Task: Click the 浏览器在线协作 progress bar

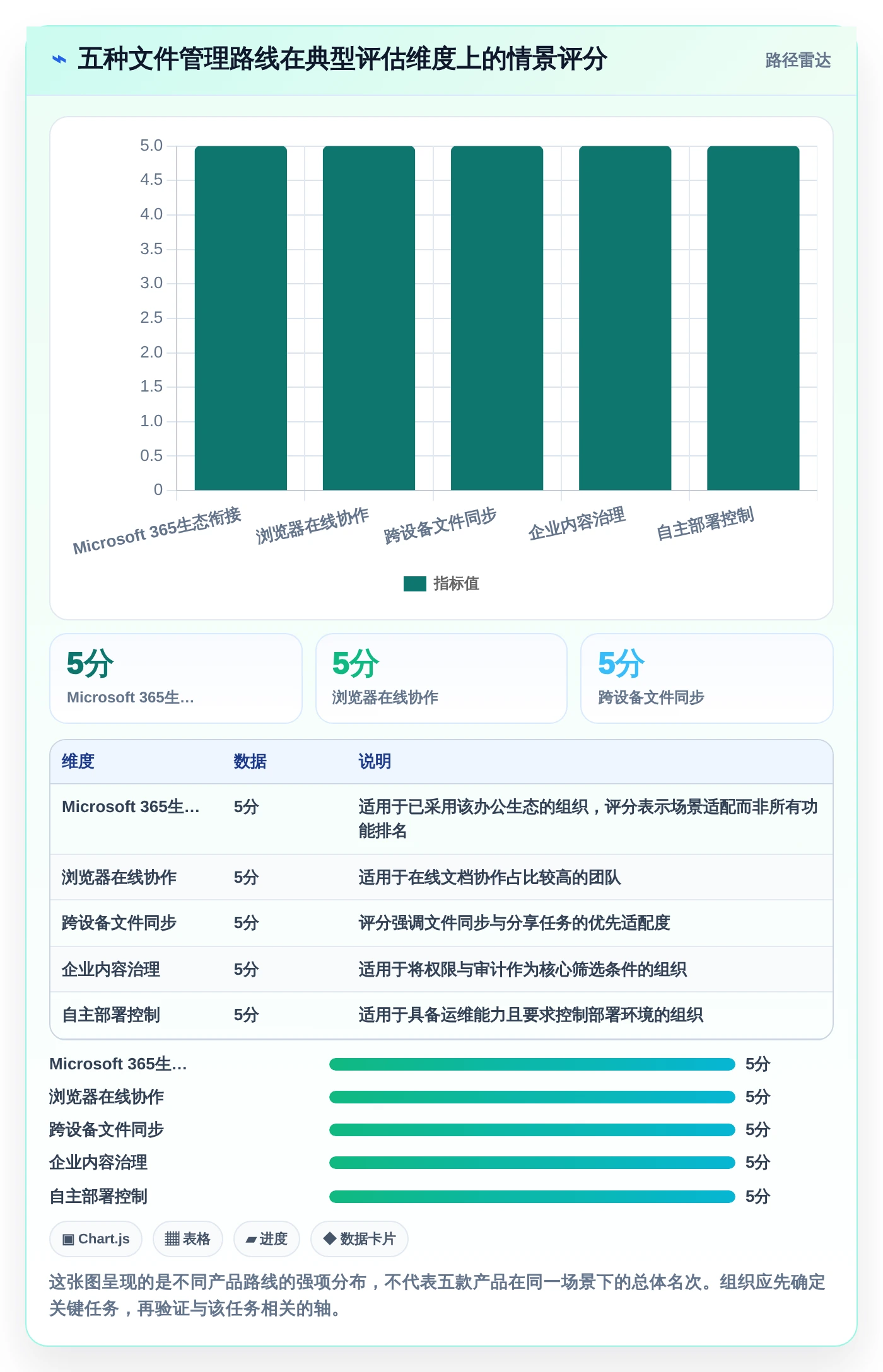Action: pos(532,1097)
